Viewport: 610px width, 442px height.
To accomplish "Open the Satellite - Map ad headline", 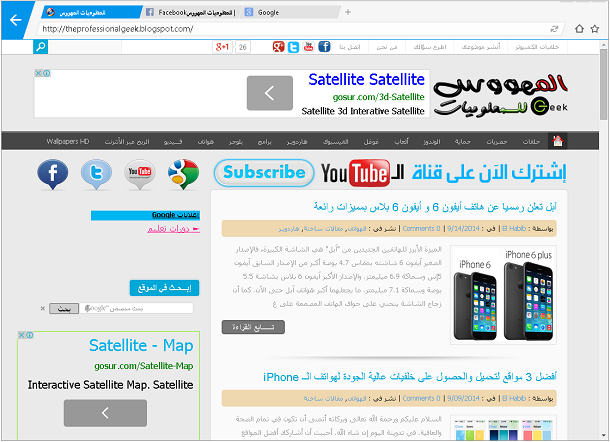I will coord(141,346).
